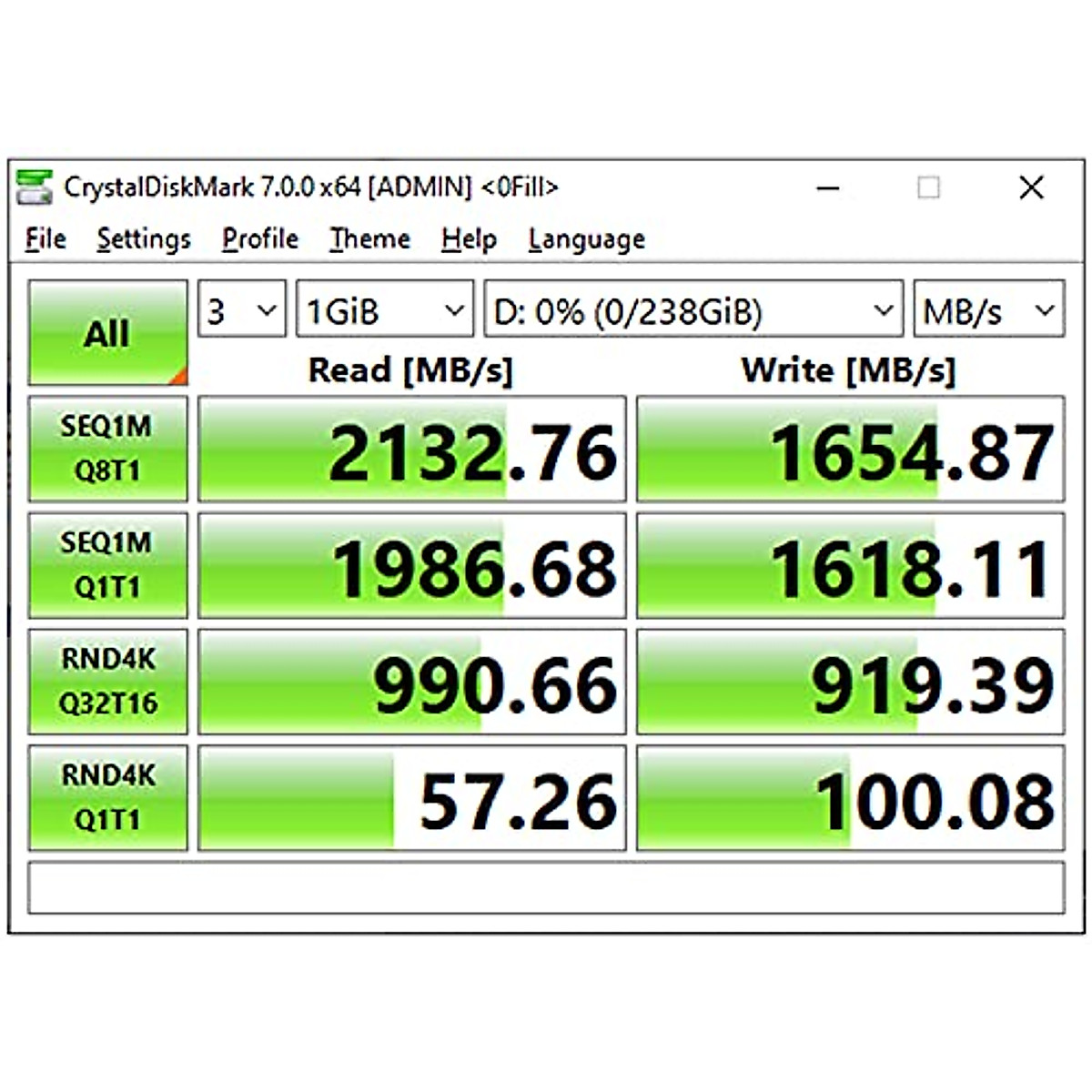This screenshot has width=1092, height=1092.
Task: Run the SEQ1M Q1T1 benchmark
Action: [107, 565]
